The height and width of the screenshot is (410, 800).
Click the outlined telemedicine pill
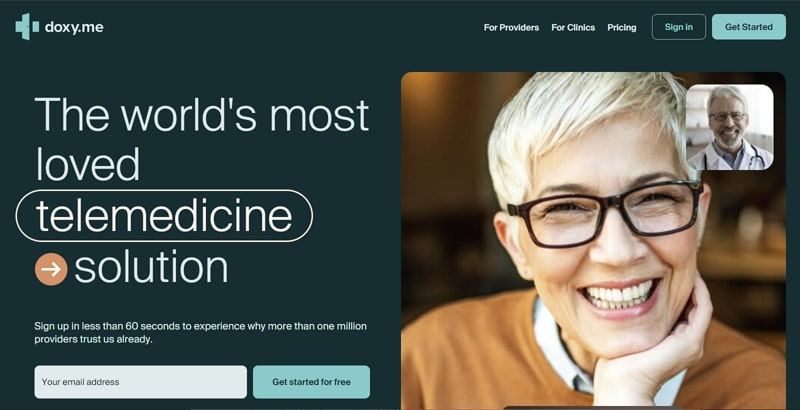pyautogui.click(x=164, y=215)
